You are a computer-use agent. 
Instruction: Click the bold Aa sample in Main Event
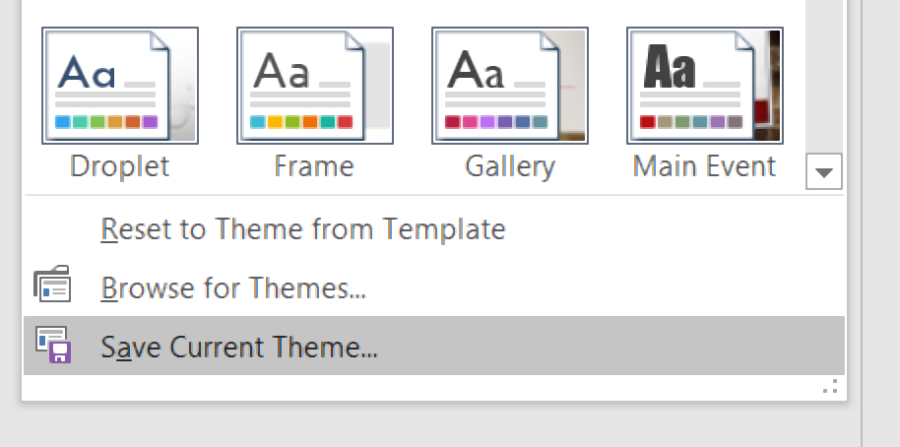pyautogui.click(x=670, y=69)
